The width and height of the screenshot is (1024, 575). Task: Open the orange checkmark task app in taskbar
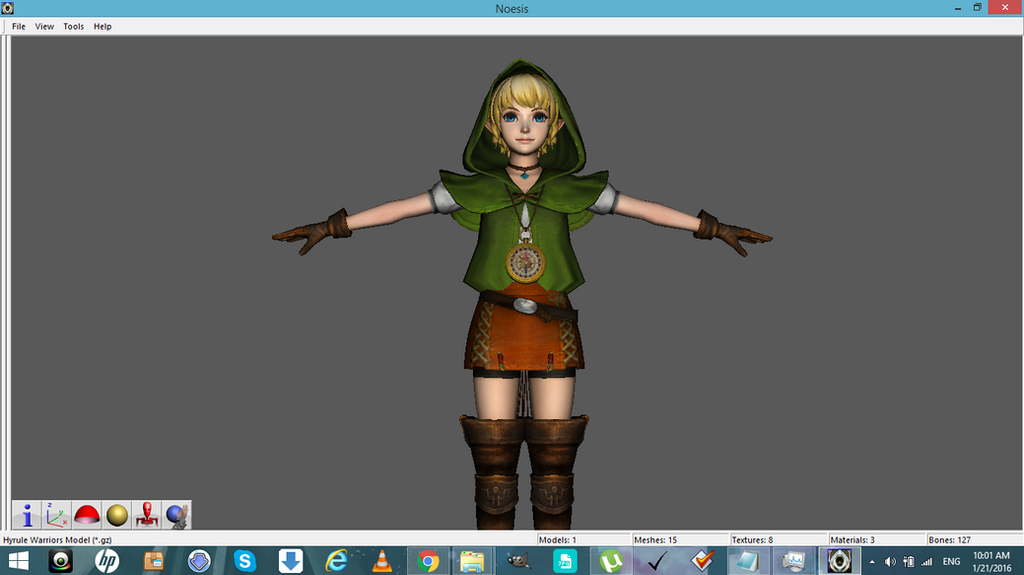pyautogui.click(x=702, y=561)
